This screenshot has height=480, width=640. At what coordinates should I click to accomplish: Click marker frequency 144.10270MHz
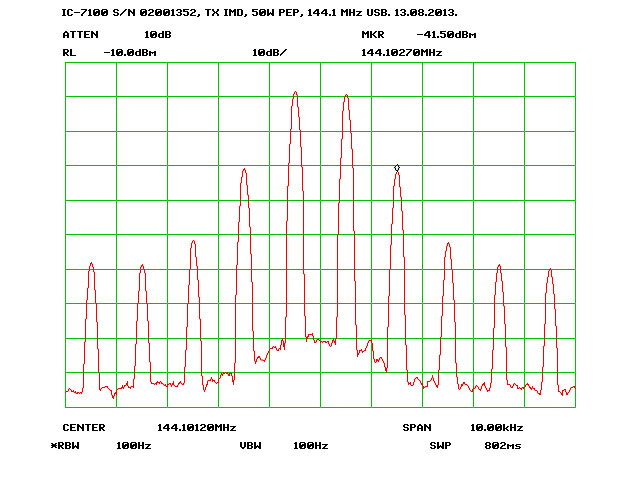coord(402,53)
